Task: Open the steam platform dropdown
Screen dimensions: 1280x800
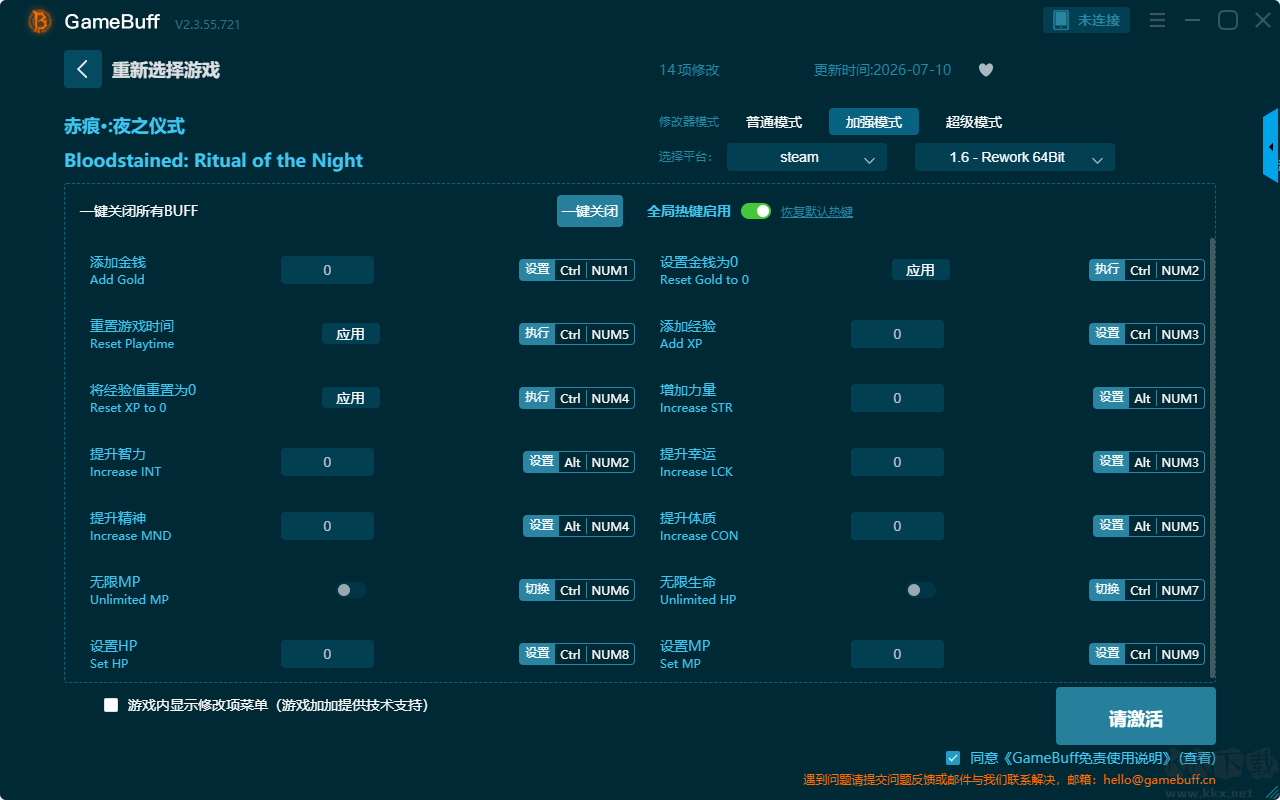Action: point(807,157)
